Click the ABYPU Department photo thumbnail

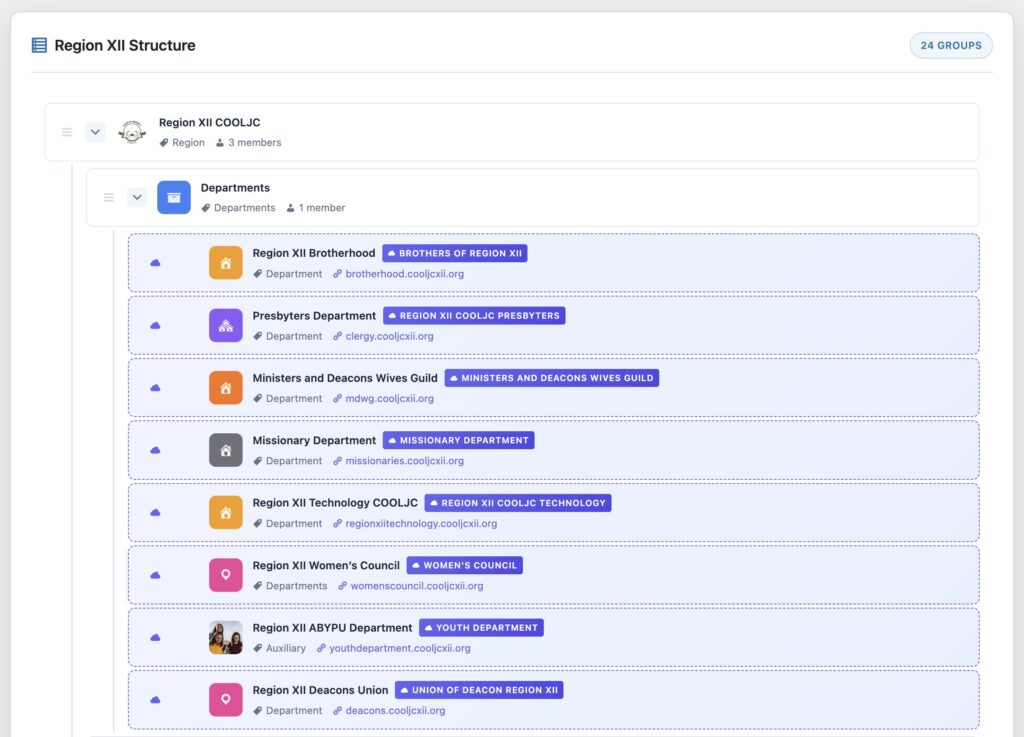tap(226, 637)
